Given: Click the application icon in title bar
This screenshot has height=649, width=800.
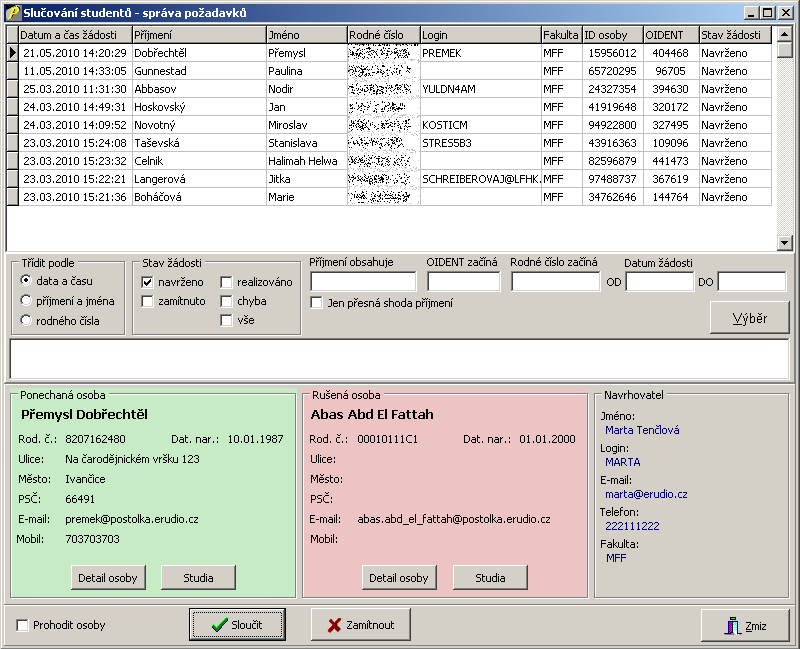Looking at the screenshot, I should pyautogui.click(x=12, y=13).
